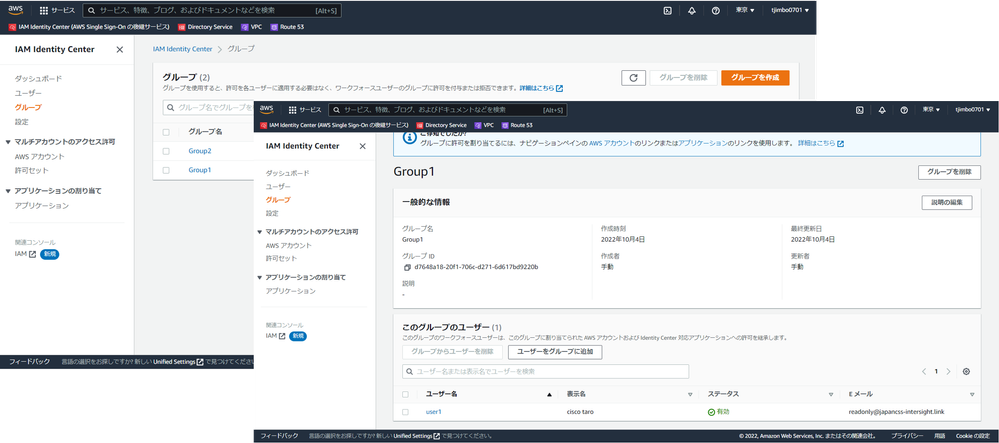Open Permission sets in front window sidebar
This screenshot has width=999, height=443.
[x=281, y=258]
